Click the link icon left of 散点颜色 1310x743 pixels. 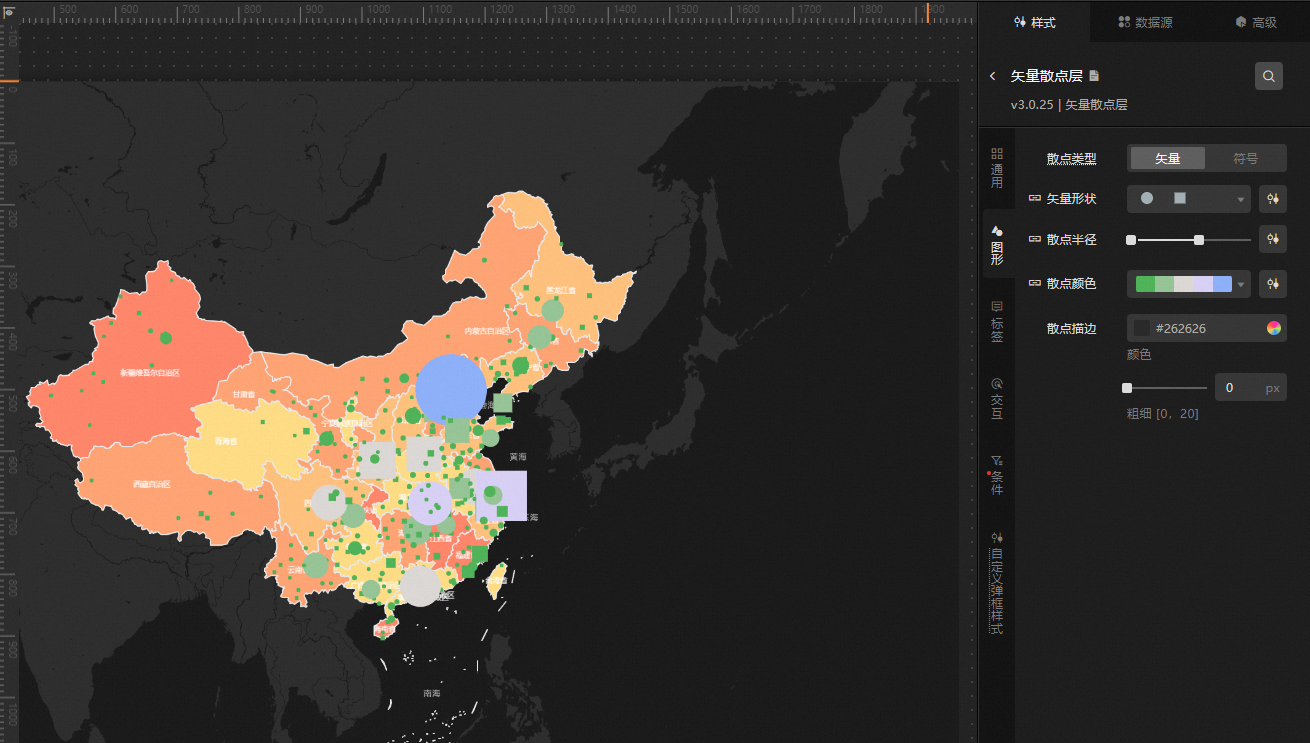(1034, 284)
